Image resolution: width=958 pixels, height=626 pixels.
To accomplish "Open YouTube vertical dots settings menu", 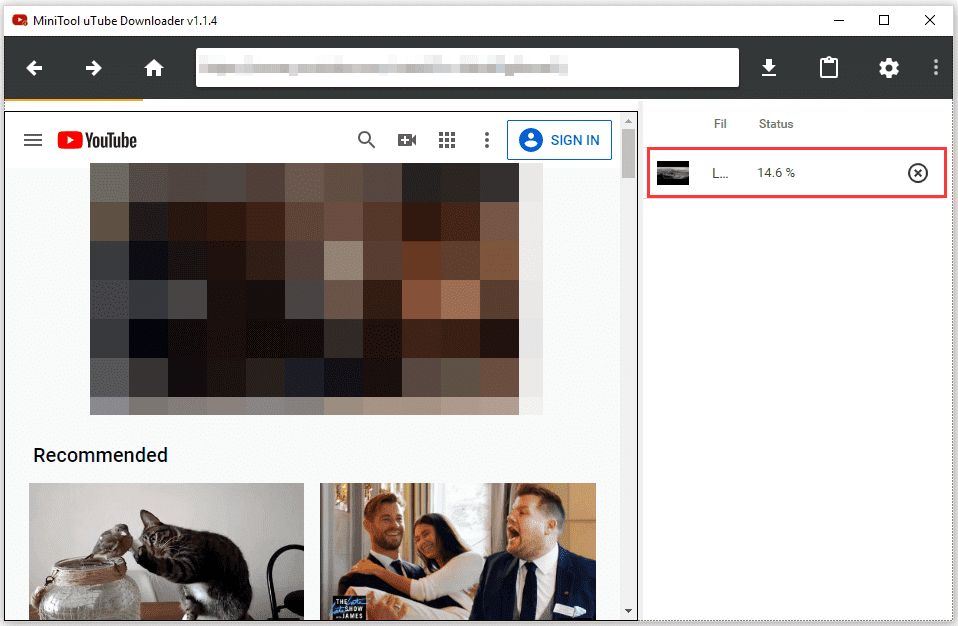I will [487, 140].
